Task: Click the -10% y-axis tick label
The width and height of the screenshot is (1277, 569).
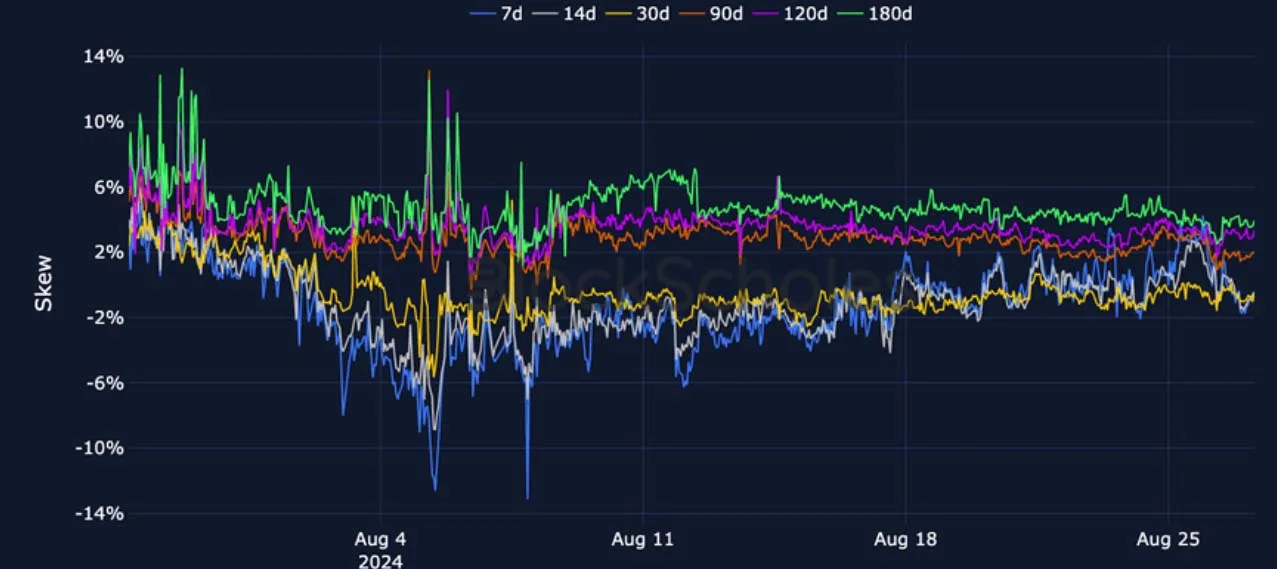Action: point(100,448)
